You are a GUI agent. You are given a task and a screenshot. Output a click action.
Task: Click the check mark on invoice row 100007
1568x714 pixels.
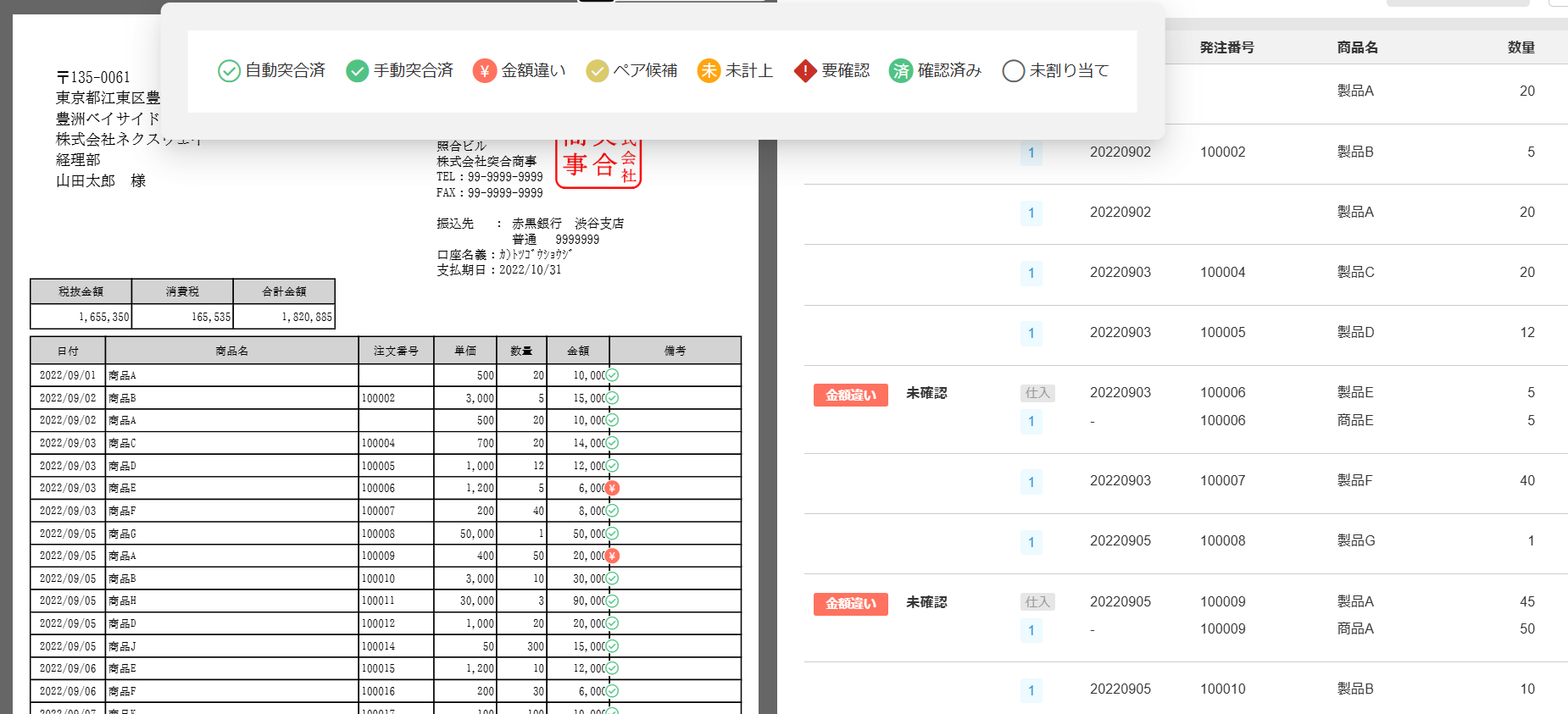coord(612,511)
